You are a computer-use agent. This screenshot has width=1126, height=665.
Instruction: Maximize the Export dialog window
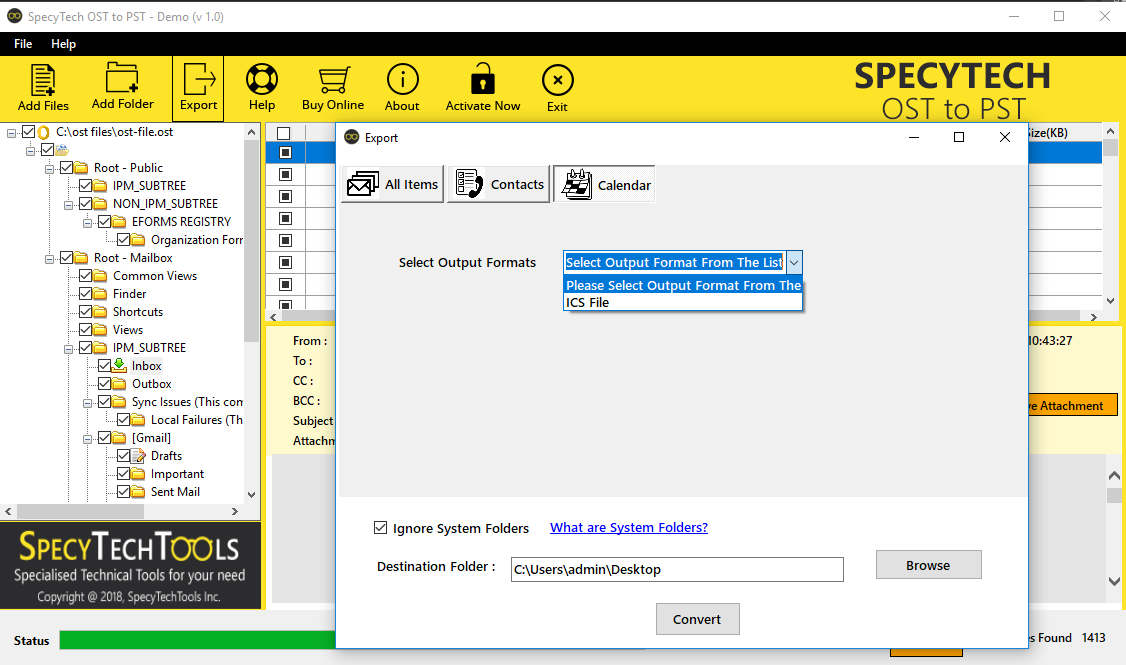pyautogui.click(x=959, y=137)
